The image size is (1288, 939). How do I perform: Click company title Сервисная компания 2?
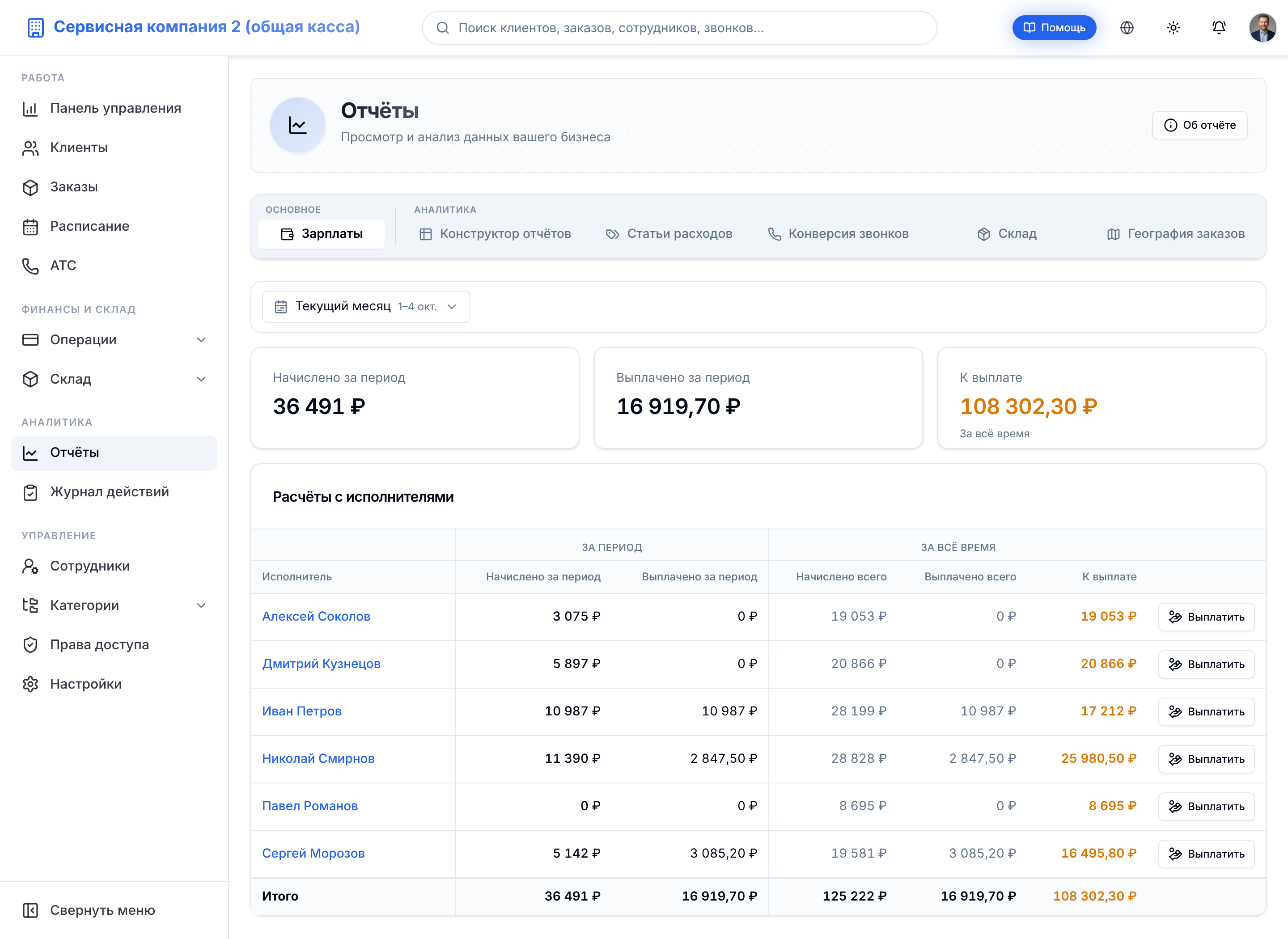point(206,27)
